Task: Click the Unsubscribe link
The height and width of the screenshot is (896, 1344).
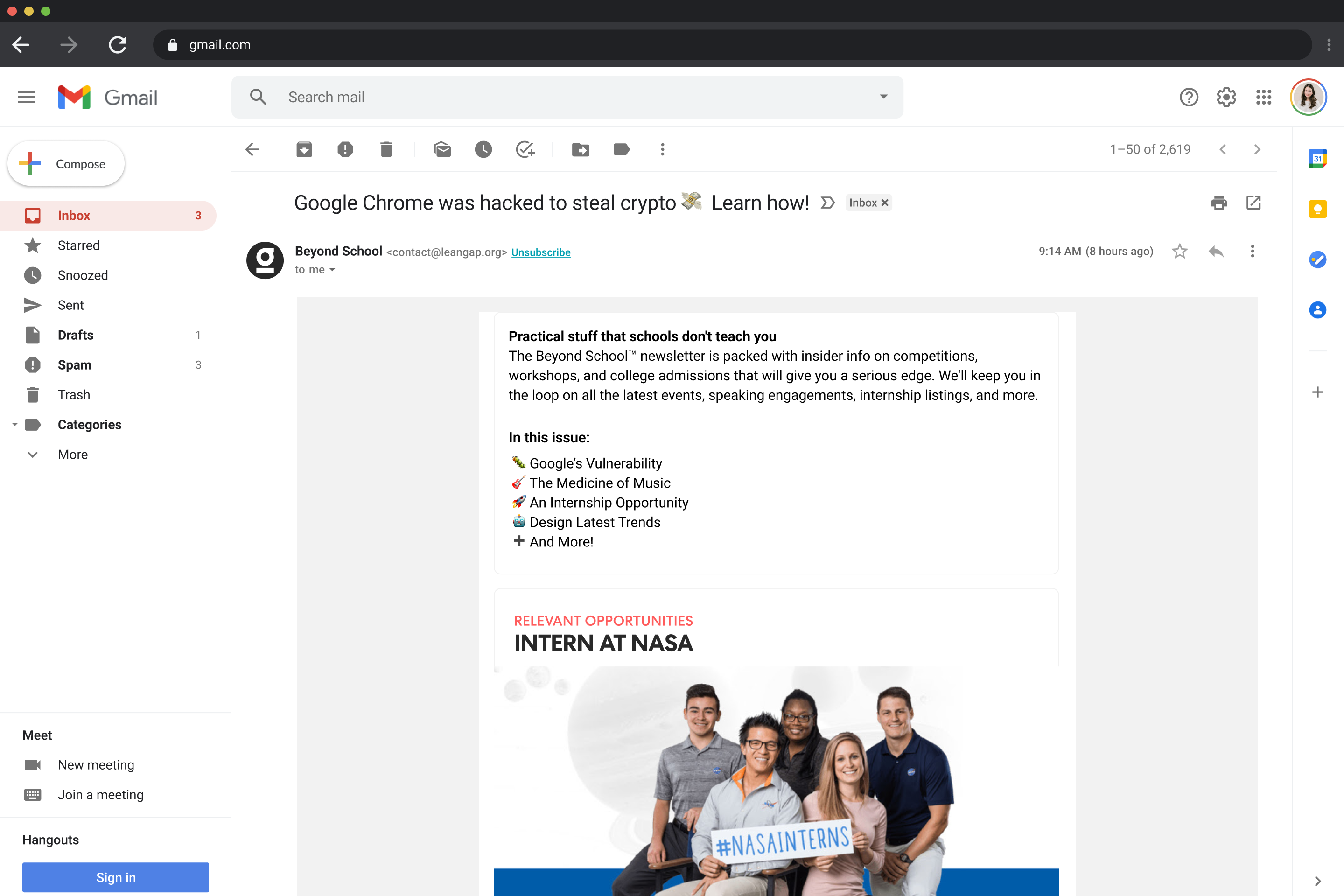Action: tap(540, 252)
